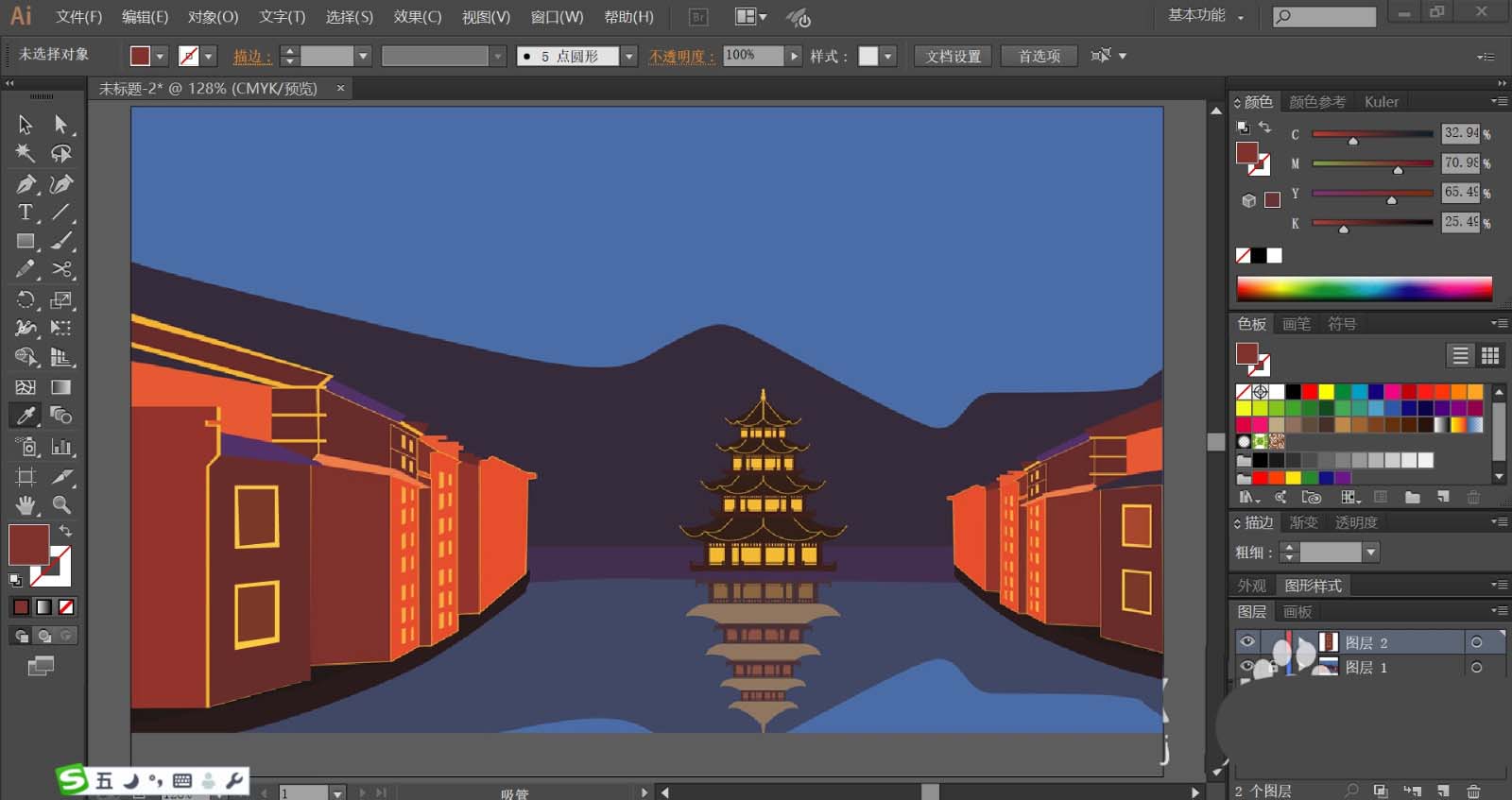Open the 样式 style dropdown
The image size is (1512, 800).
(887, 57)
